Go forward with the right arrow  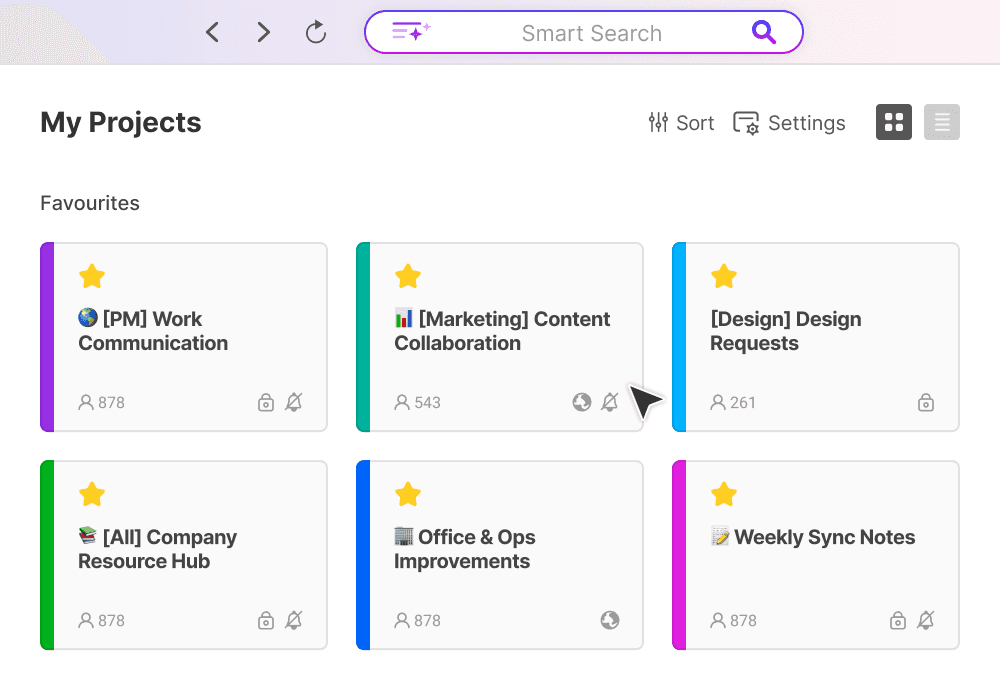tap(263, 32)
